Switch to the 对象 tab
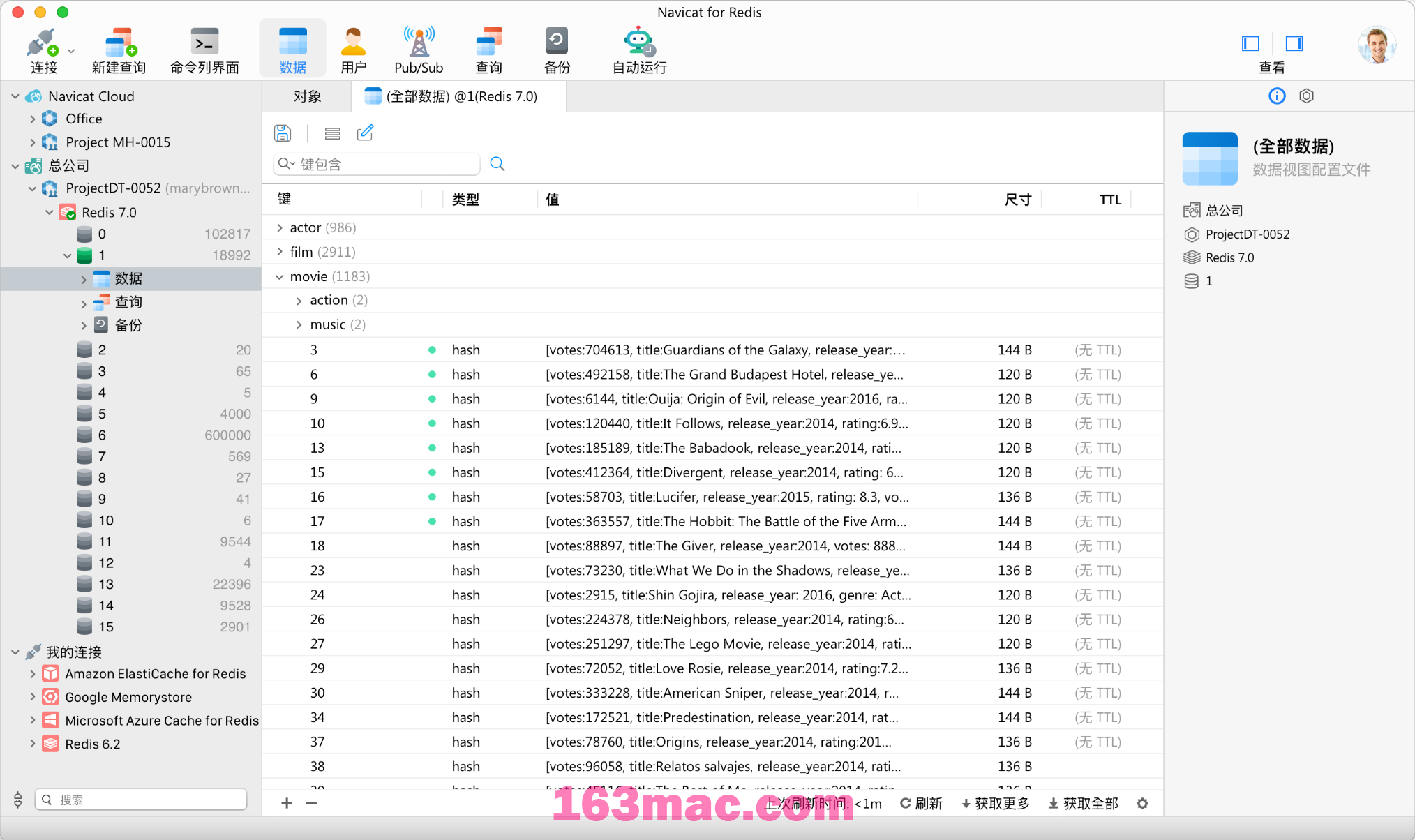 click(x=307, y=96)
